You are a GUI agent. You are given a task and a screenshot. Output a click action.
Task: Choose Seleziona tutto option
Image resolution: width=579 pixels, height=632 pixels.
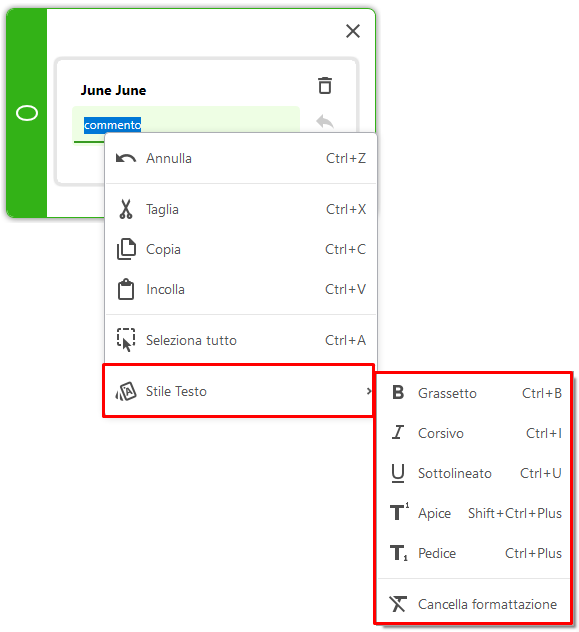coord(241,340)
